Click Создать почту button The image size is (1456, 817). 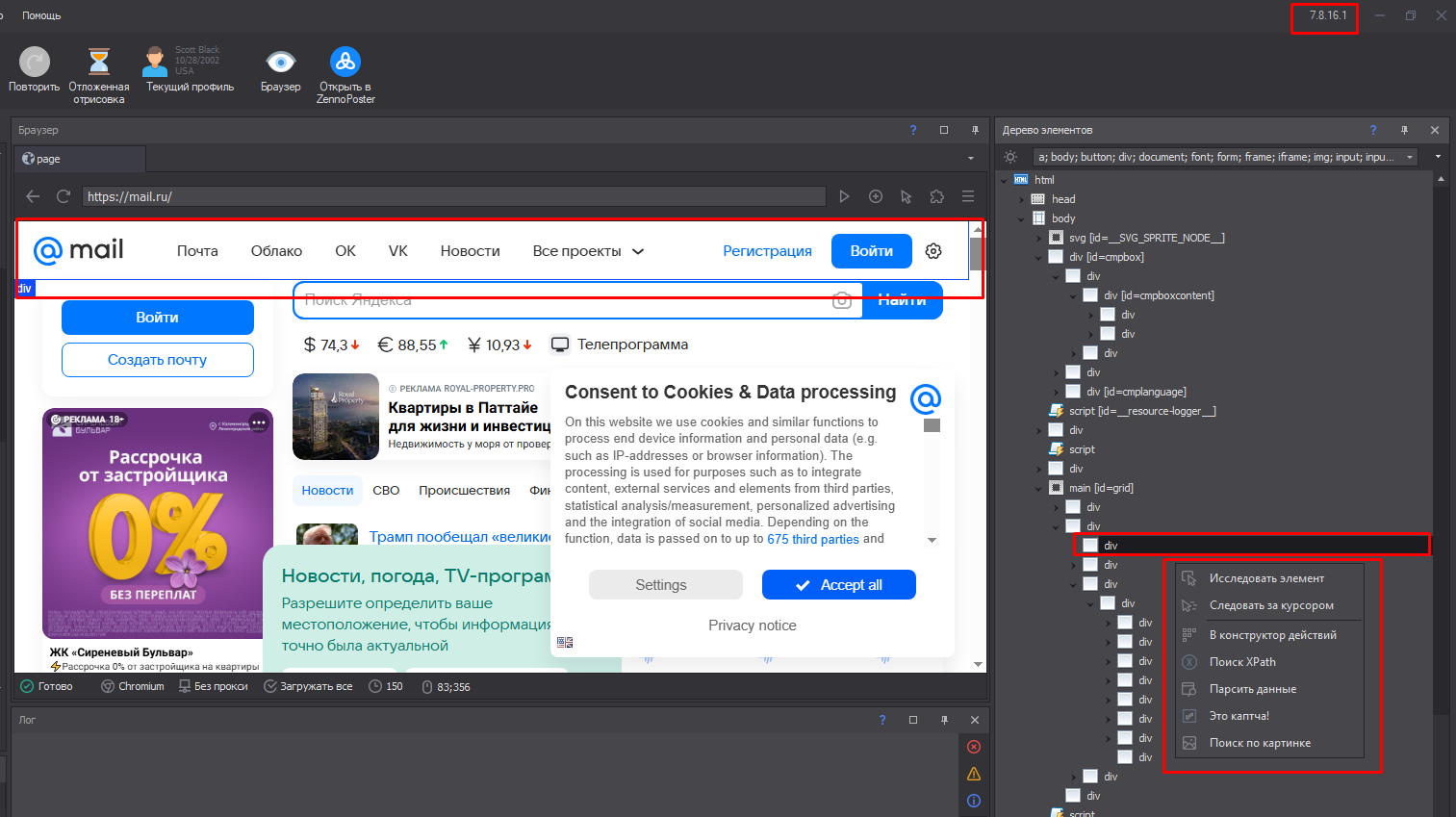coord(158,360)
